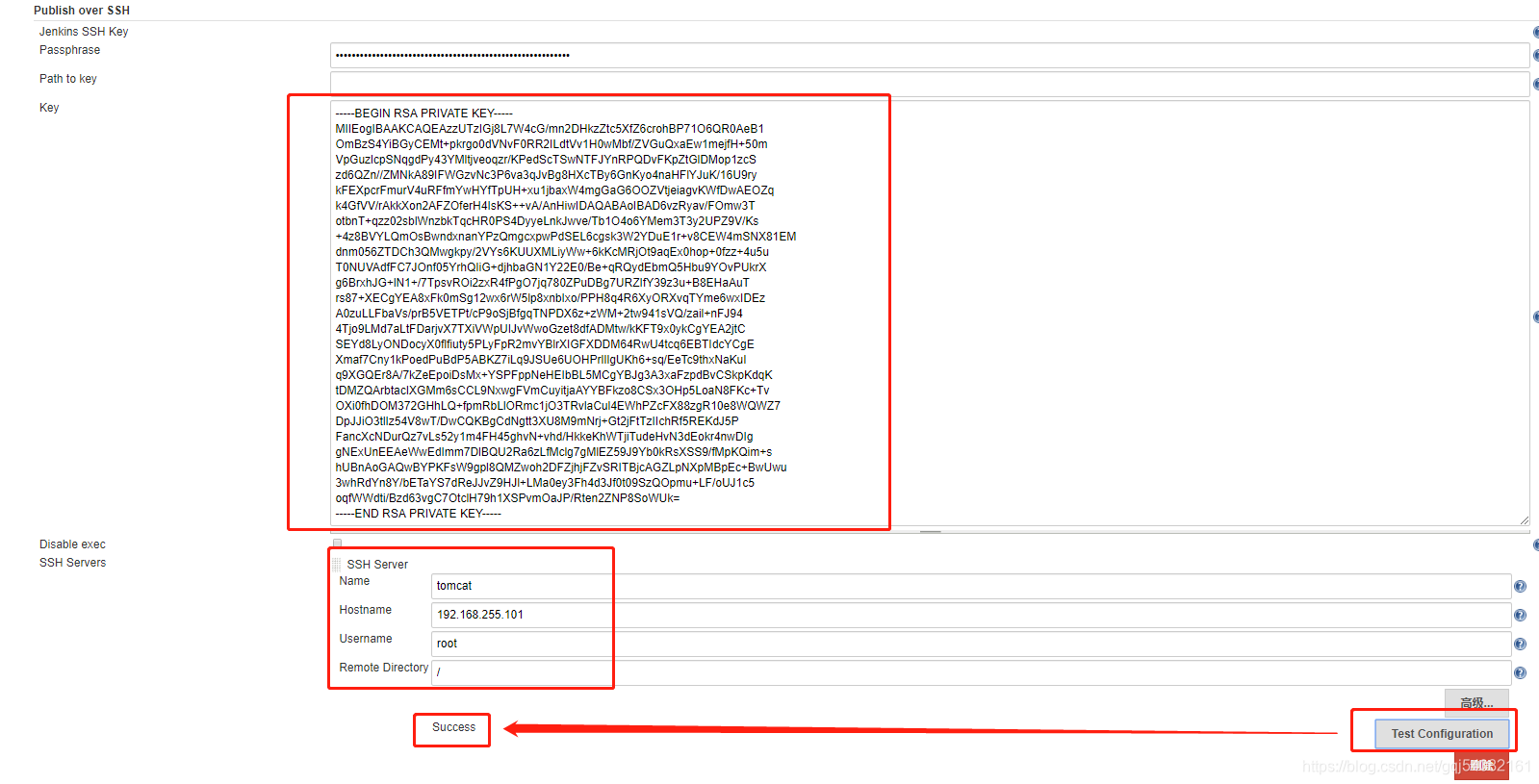Click into the Path to key field

930,84
